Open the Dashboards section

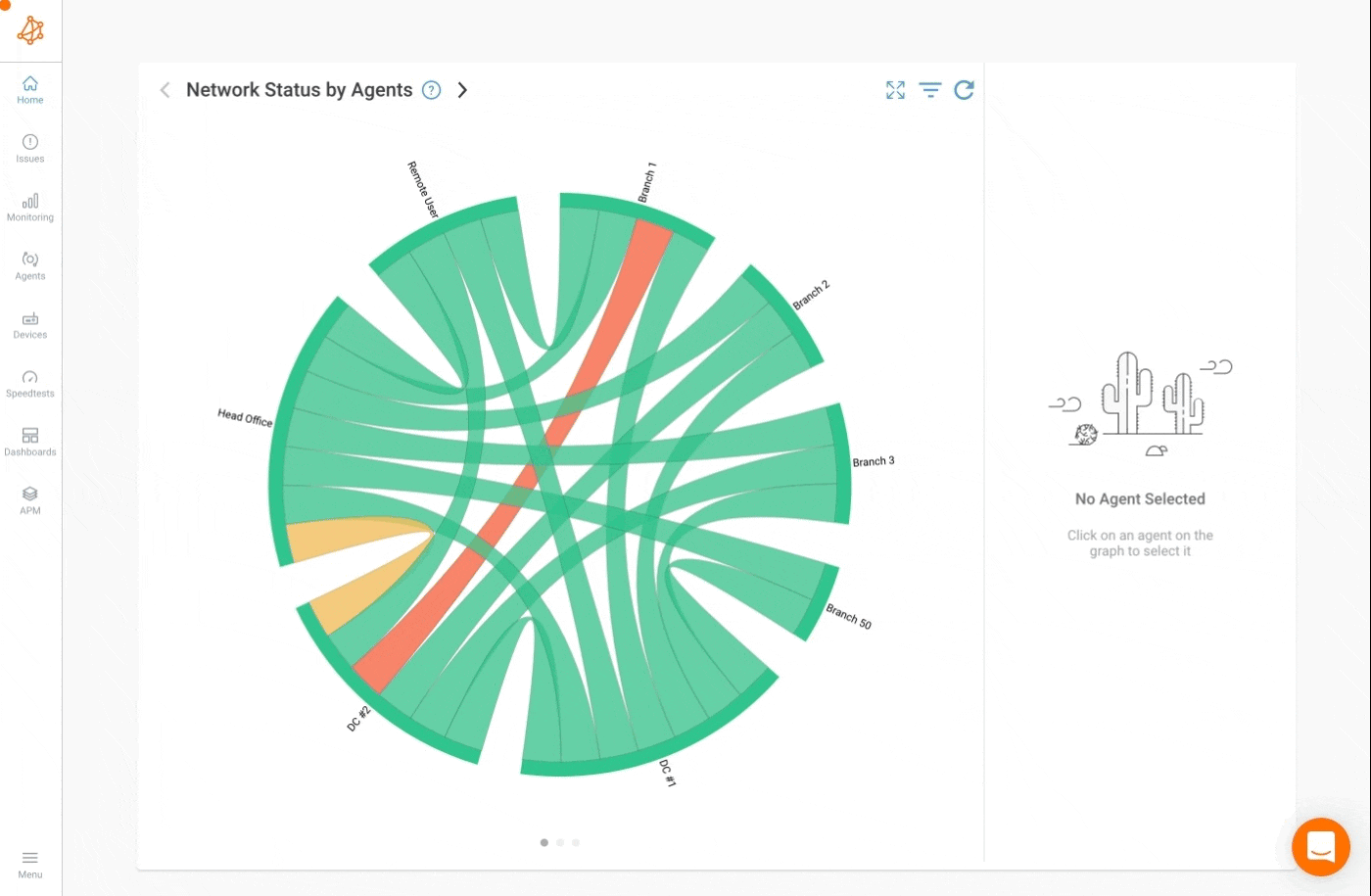click(x=29, y=442)
